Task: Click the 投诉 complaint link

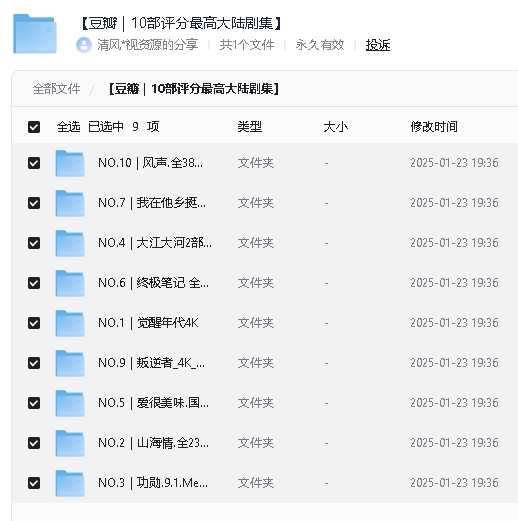Action: pyautogui.click(x=378, y=45)
